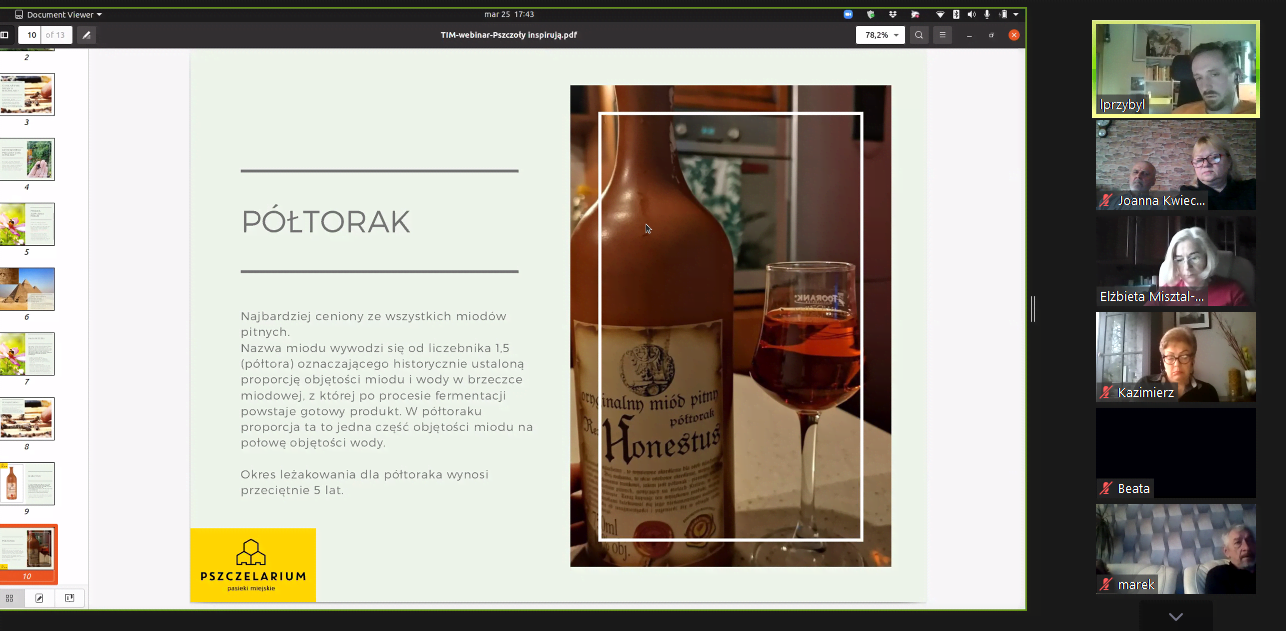Viewport: 1286px width, 631px height.
Task: Switch sidebar to annotations view
Action: click(39, 598)
